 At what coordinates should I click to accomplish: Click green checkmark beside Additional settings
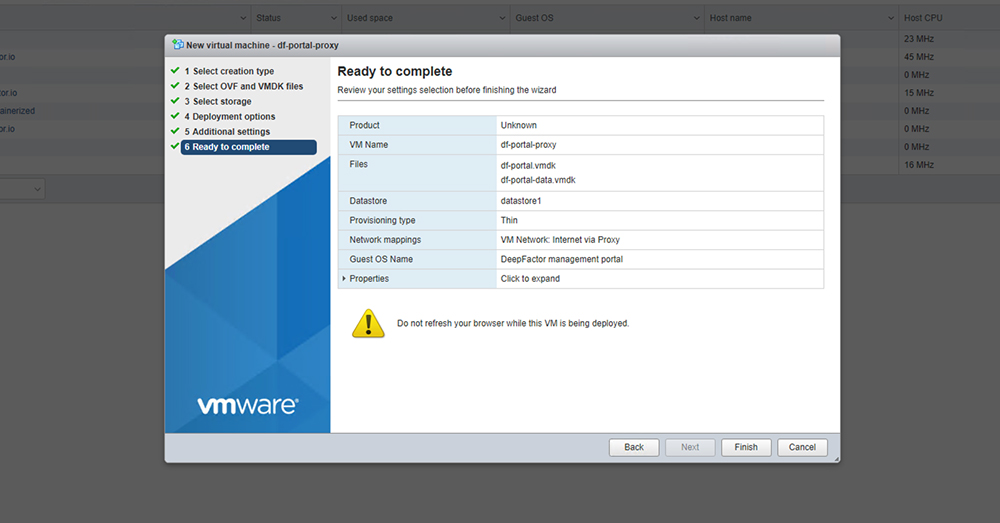coord(175,131)
